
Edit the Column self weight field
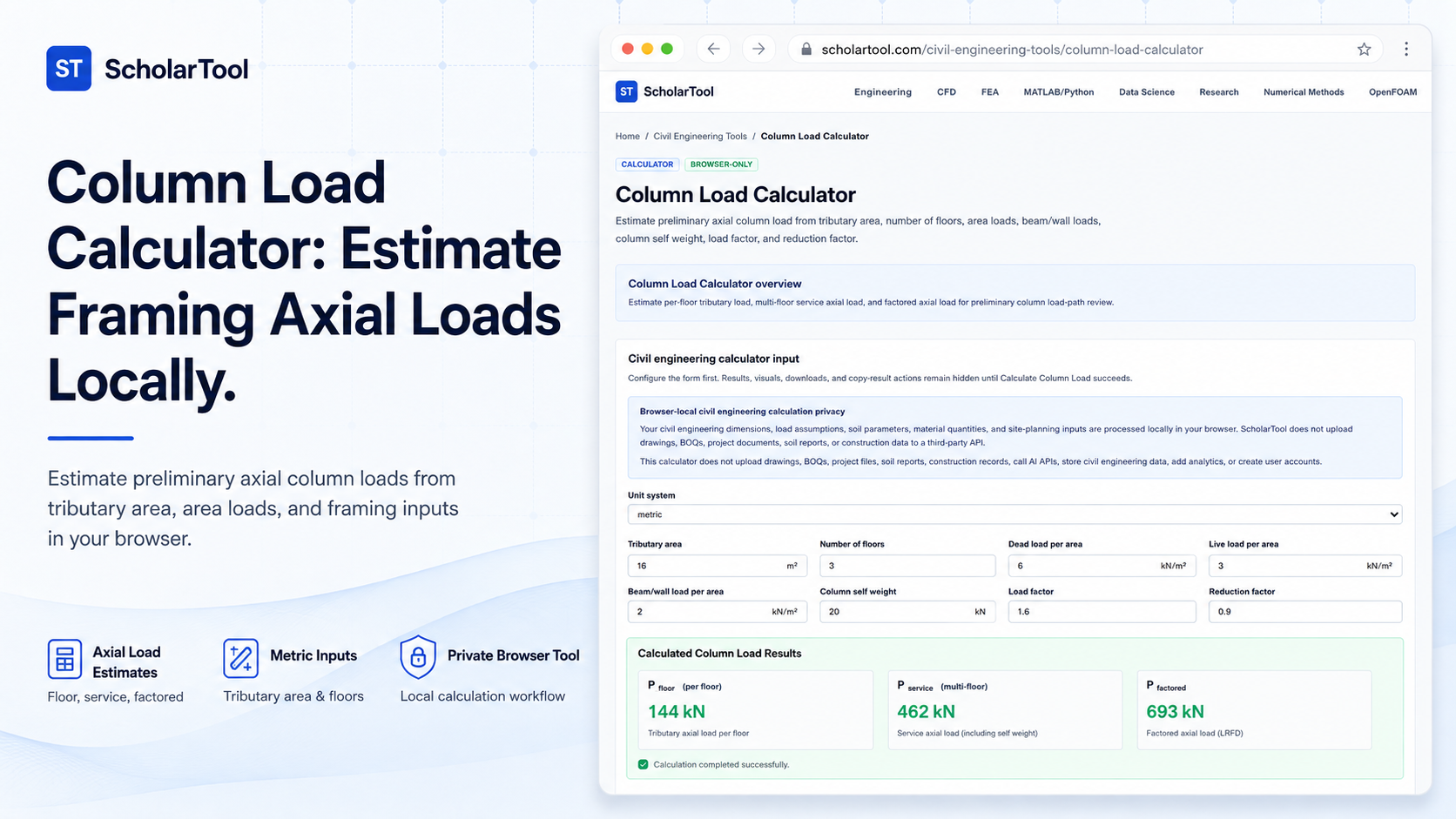[x=907, y=612]
